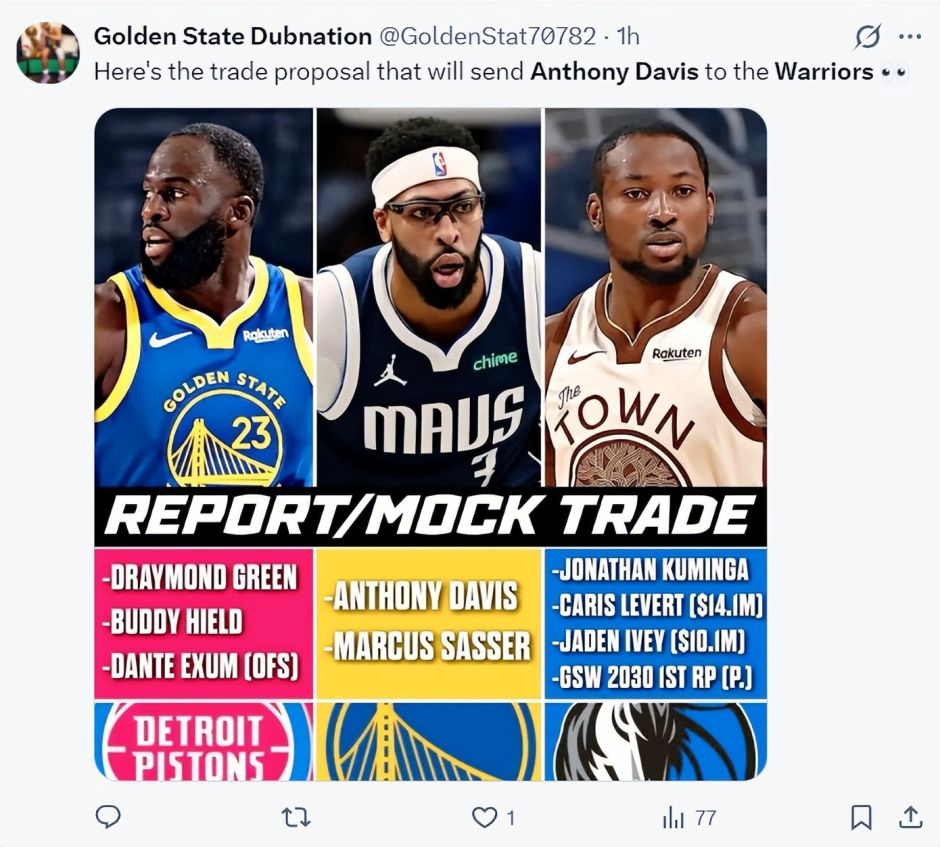The width and height of the screenshot is (940, 847).
Task: Click the Draymond Green photo panel
Action: point(204,297)
